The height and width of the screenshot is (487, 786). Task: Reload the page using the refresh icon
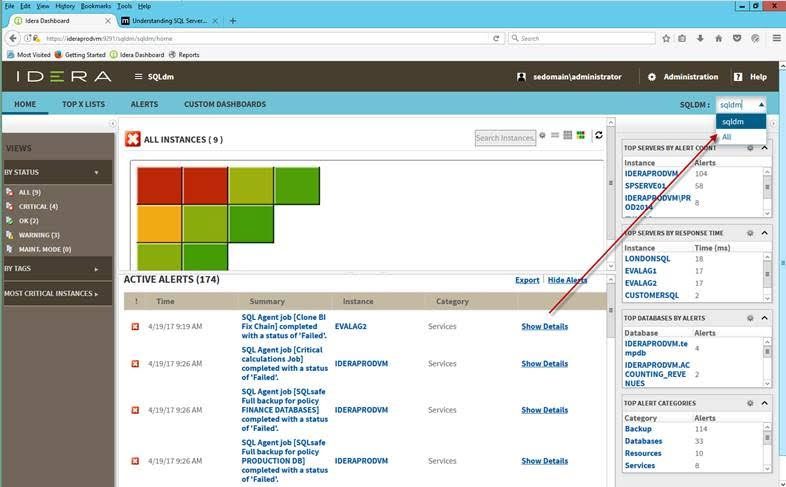click(x=496, y=38)
